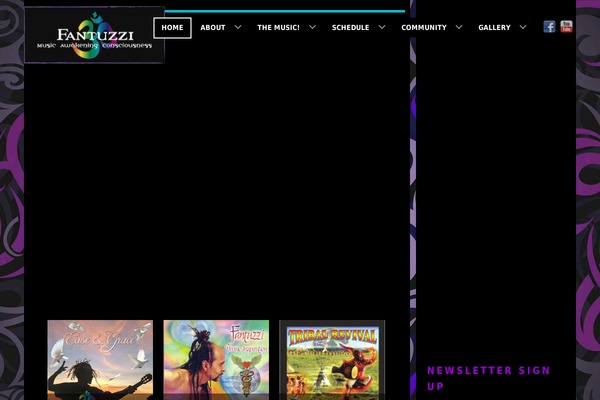This screenshot has height=400, width=600.
Task: Open the Facebook page icon
Action: point(549,27)
